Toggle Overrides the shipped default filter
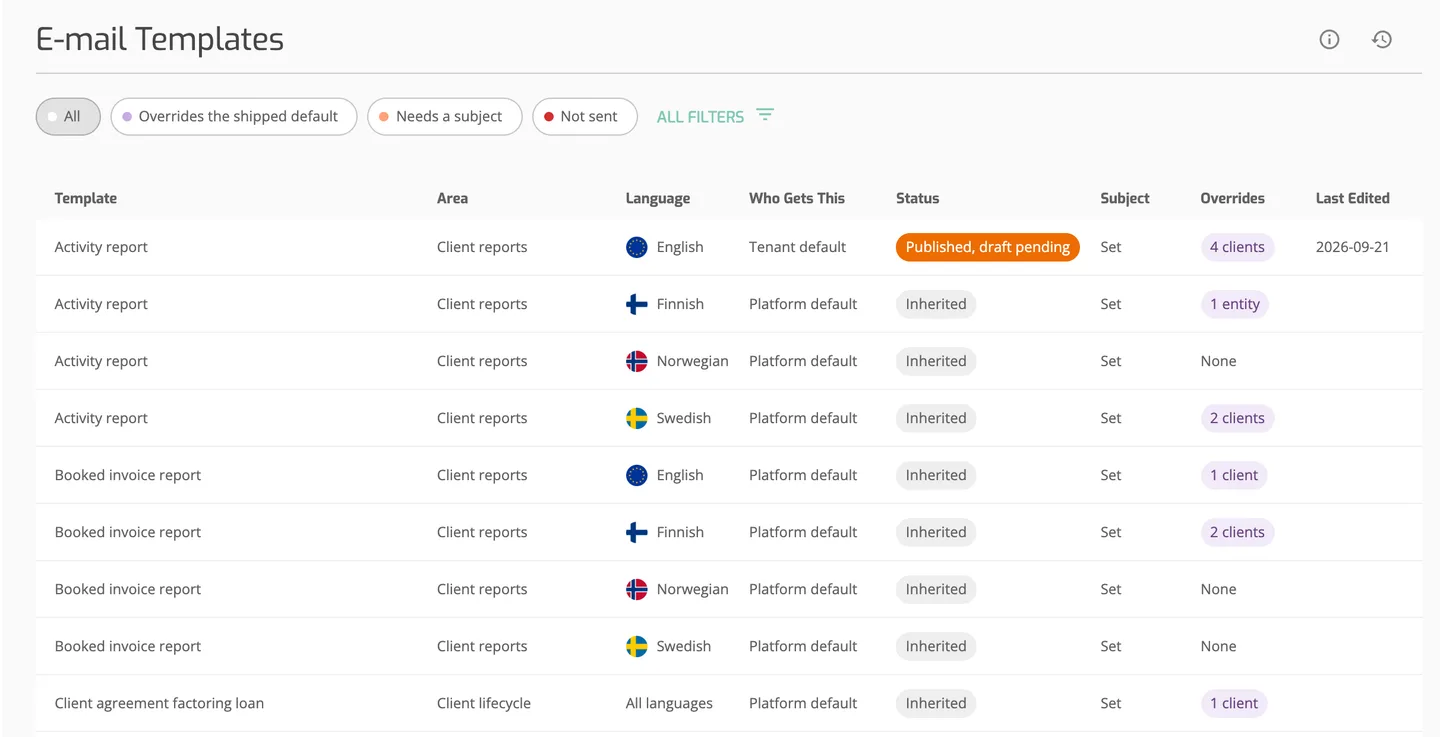Image resolution: width=1440 pixels, height=737 pixels. coord(234,116)
